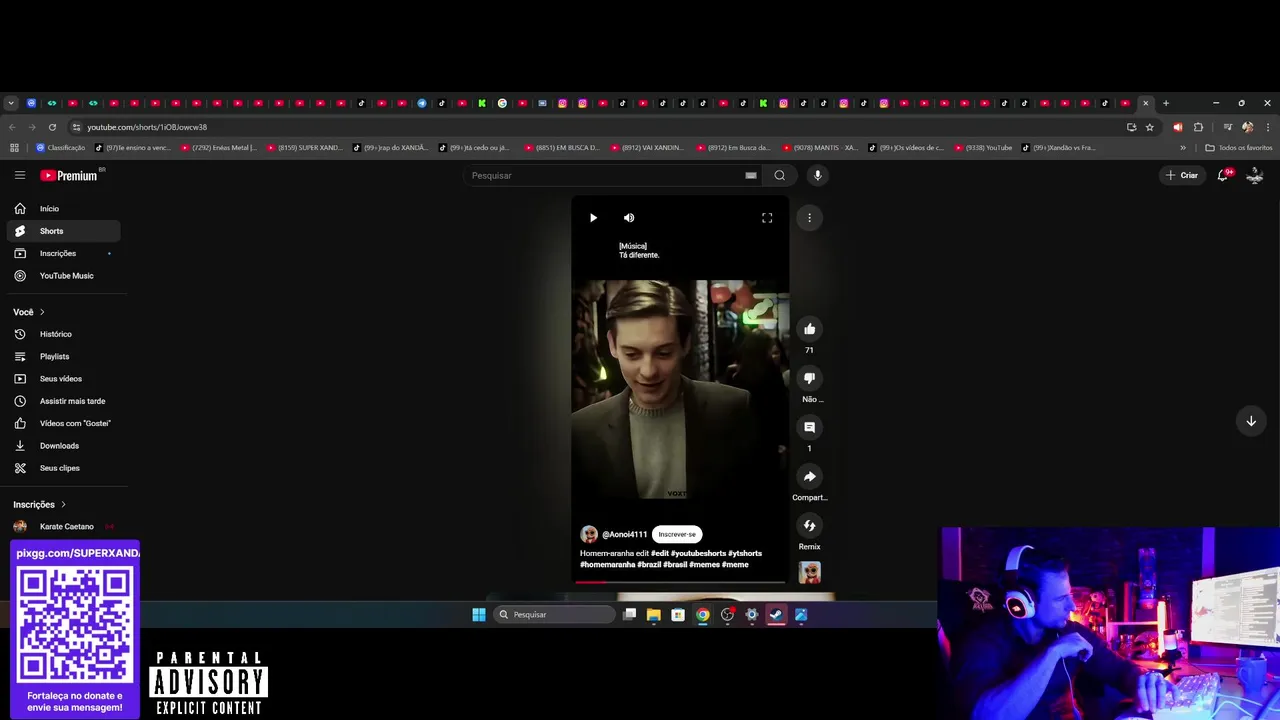Viewport: 1280px width, 720px height.
Task: Open the Enéas Metal bookmark
Action: pyautogui.click(x=219, y=147)
